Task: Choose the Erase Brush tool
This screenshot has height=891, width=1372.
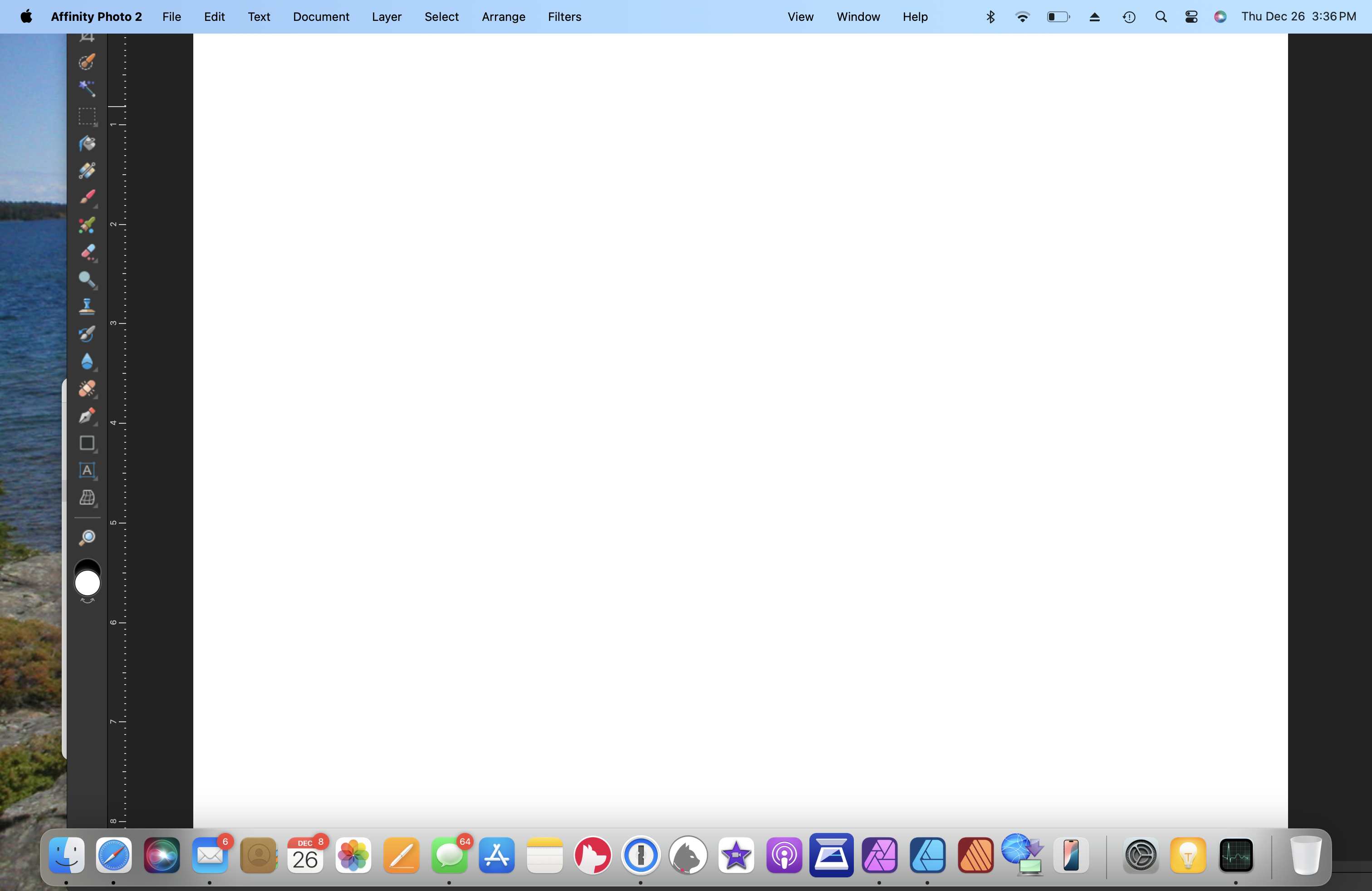Action: (87, 252)
